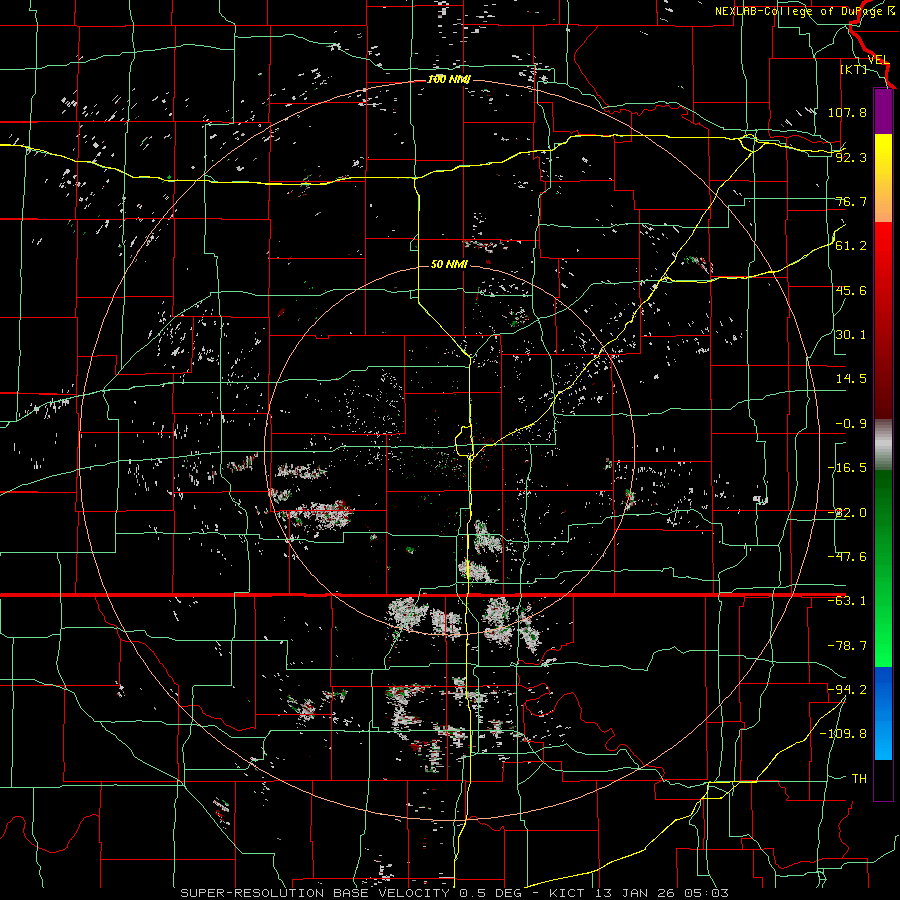The image size is (900, 900).
Task: Select the 76.7 scale value
Action: pos(851,201)
